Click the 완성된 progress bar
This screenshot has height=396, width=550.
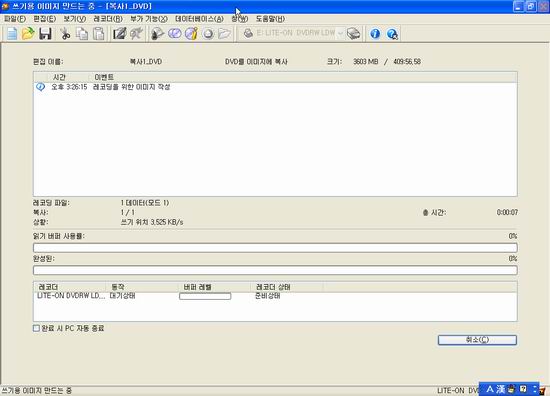pos(275,270)
